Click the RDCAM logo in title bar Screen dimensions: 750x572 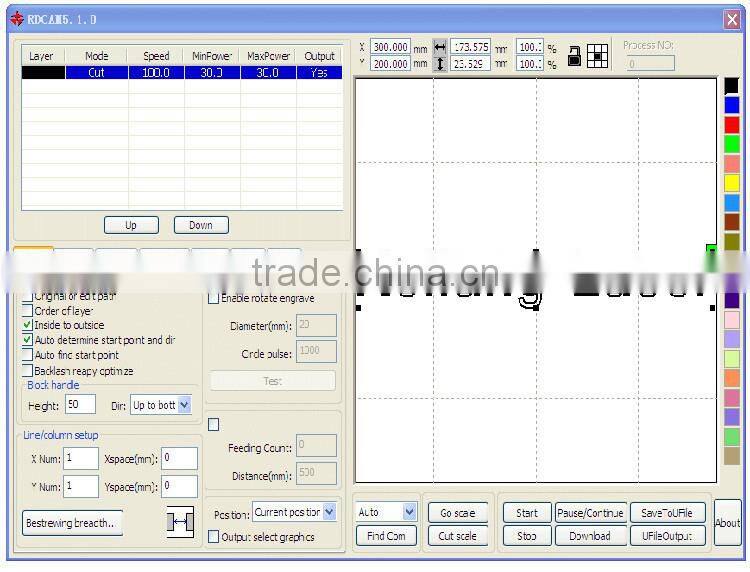(15, 19)
